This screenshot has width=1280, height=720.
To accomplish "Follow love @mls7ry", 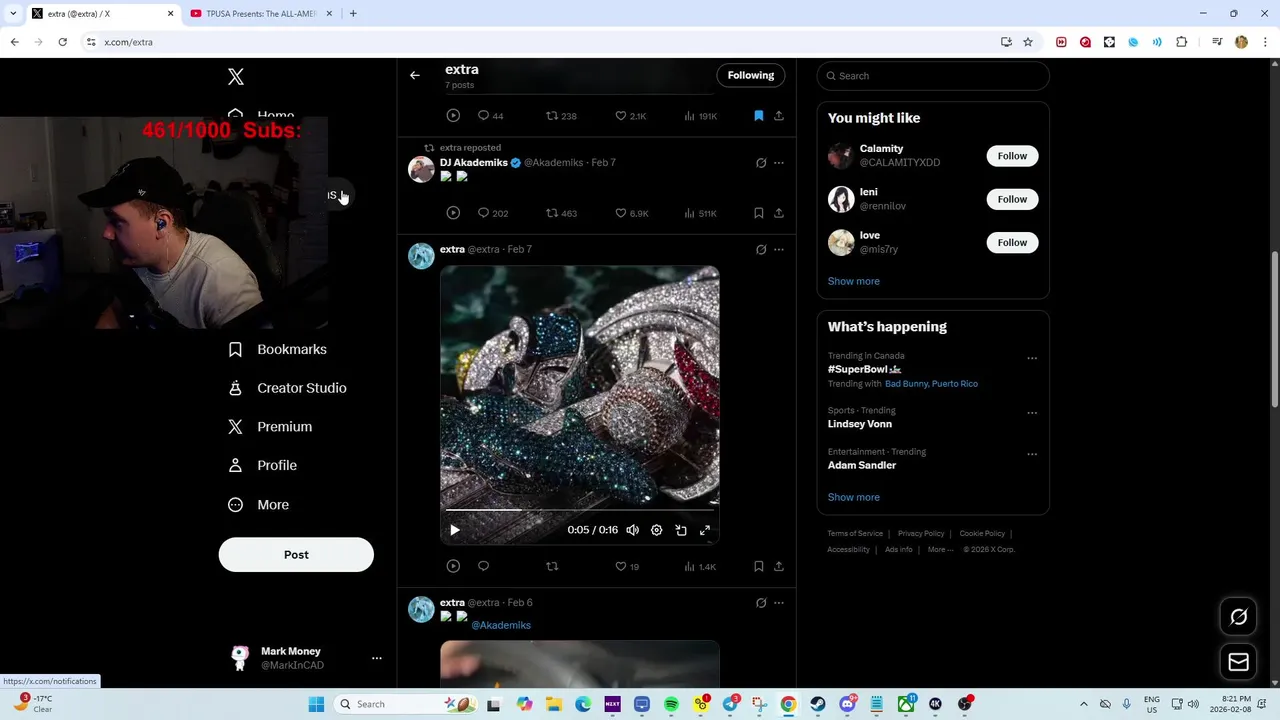I will coord(1012,242).
